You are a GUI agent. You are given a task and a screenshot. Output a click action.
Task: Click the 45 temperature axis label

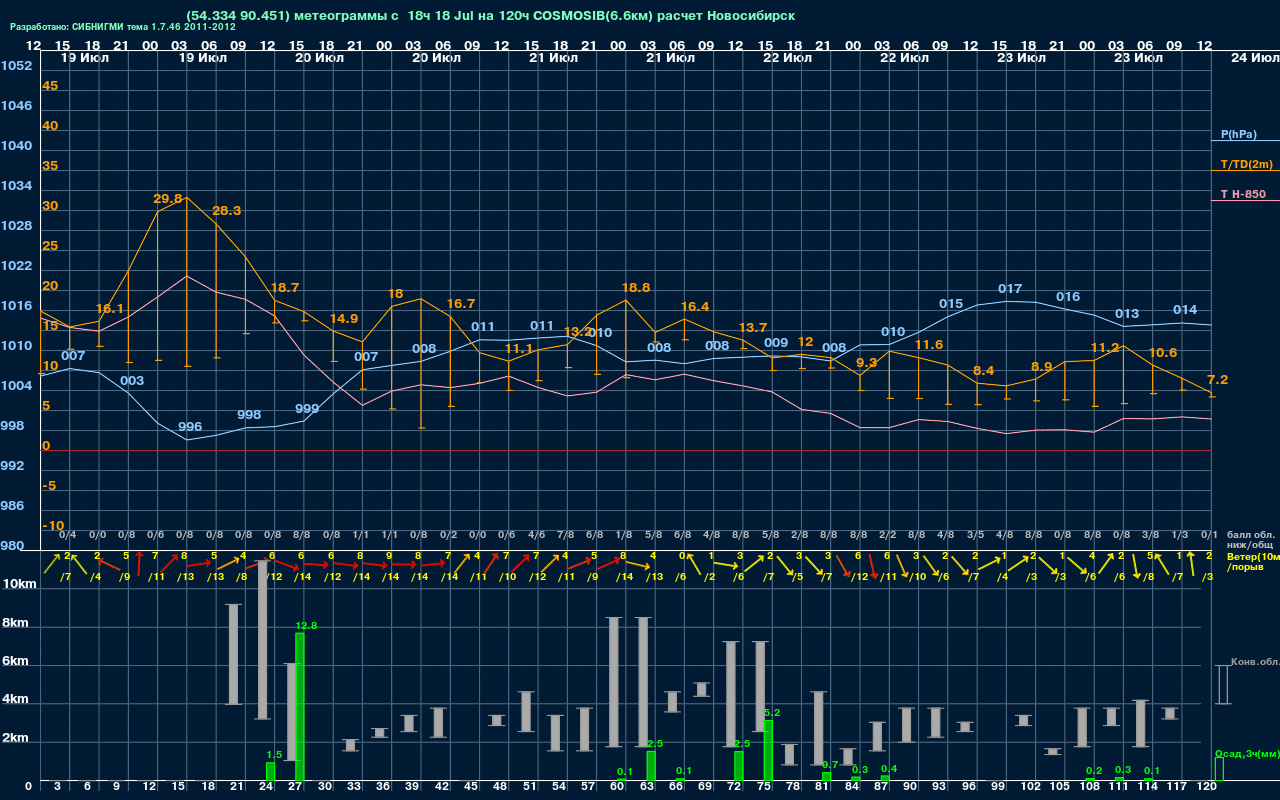(50, 86)
